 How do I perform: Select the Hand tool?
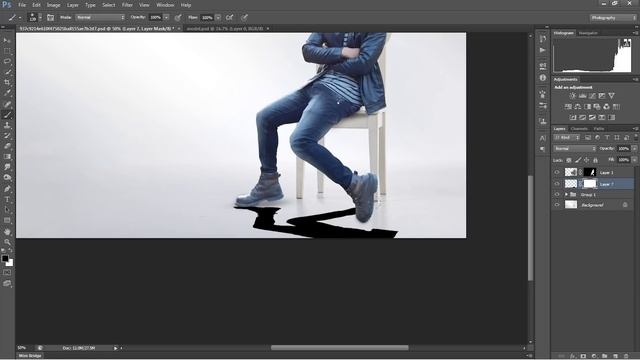[7, 231]
